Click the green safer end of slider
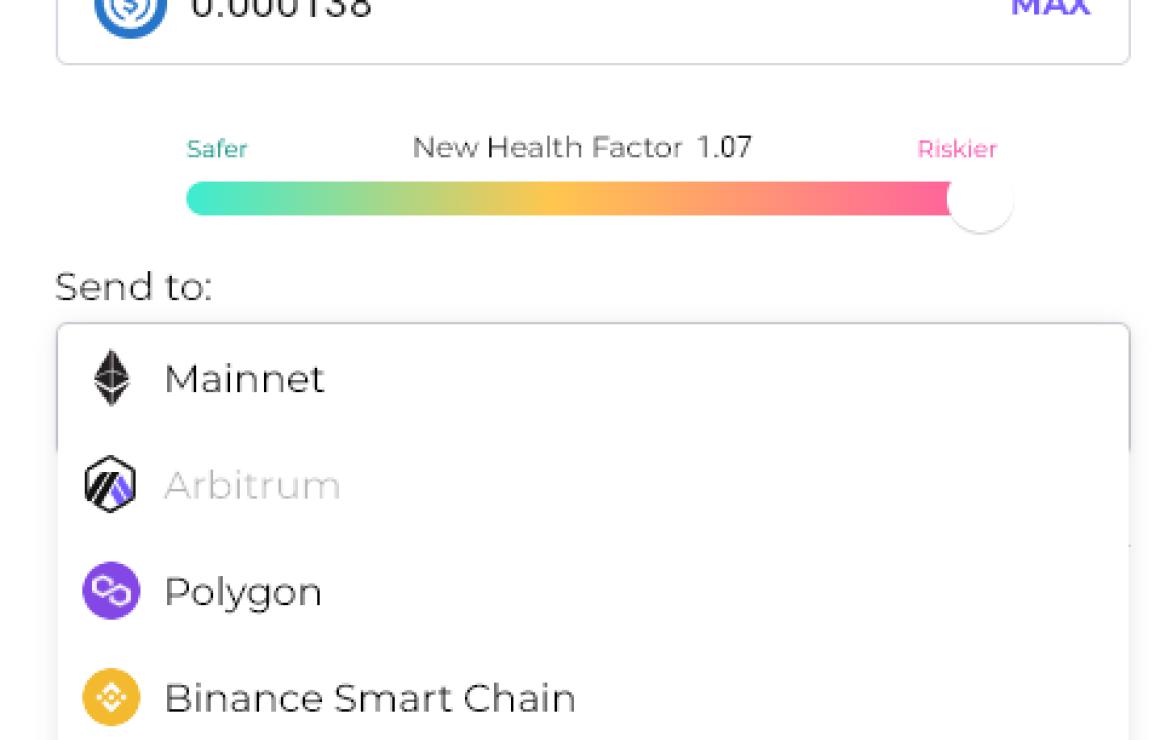 [x=215, y=198]
